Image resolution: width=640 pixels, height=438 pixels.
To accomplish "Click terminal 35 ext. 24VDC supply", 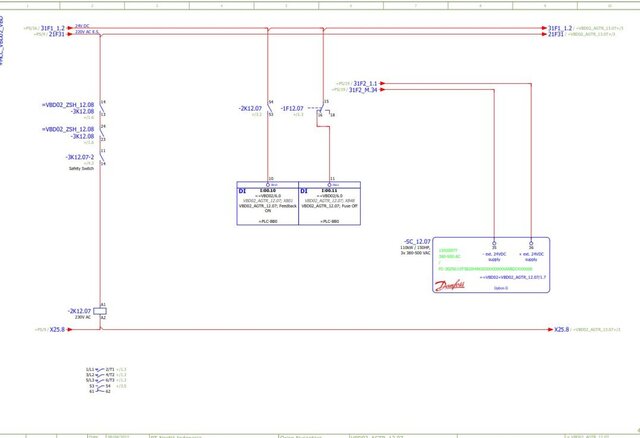I will [x=494, y=246].
